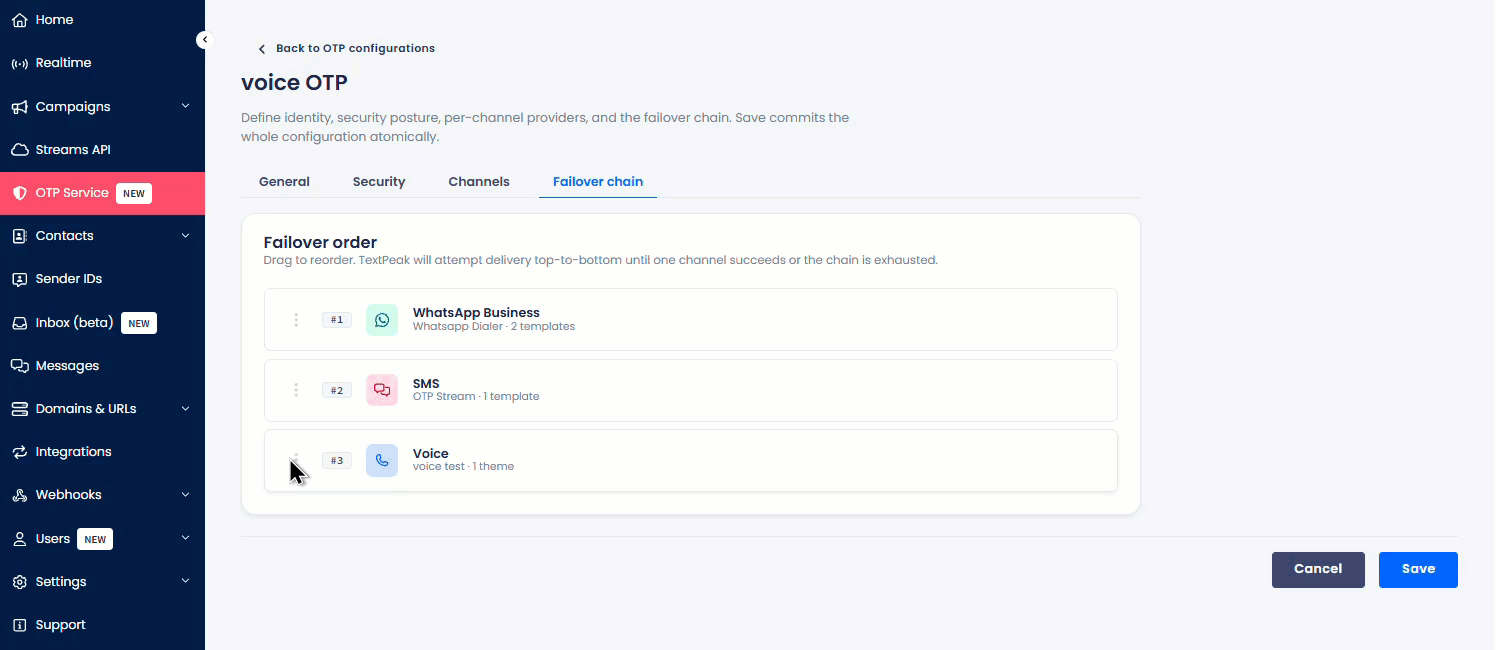Click the Domains & URLs server icon
1496x650 pixels.
click(19, 409)
